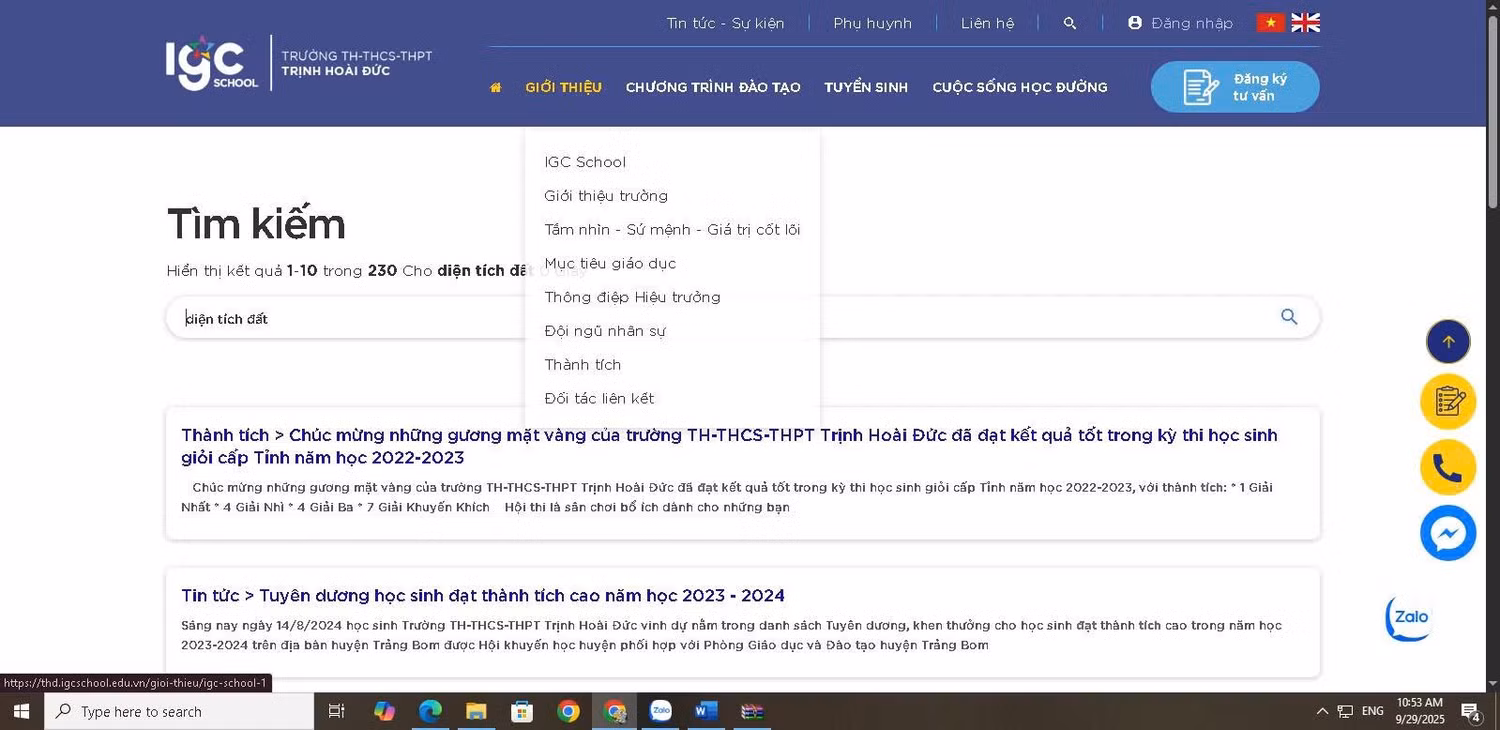Open the yellow registration form icon
This screenshot has height=730, width=1500.
tap(1448, 401)
